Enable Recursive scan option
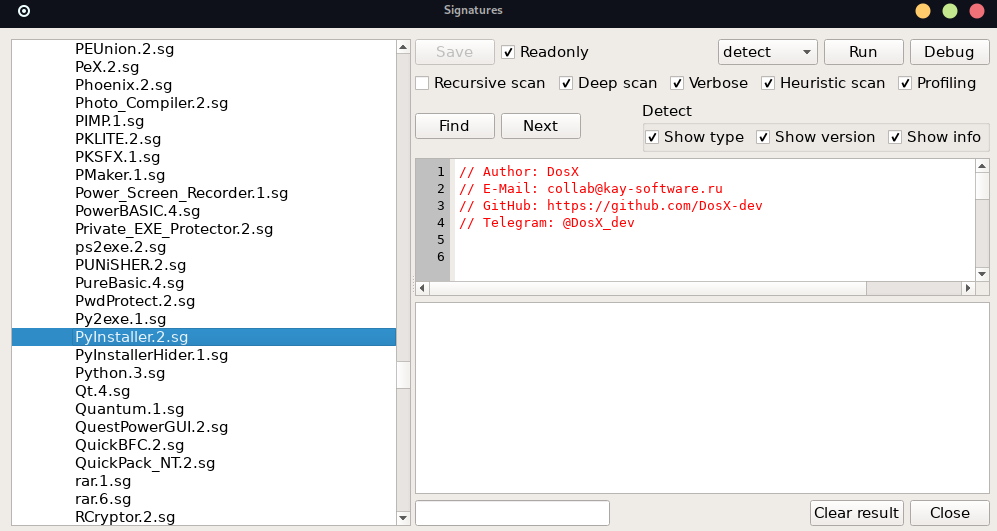This screenshot has width=997, height=531. click(422, 83)
